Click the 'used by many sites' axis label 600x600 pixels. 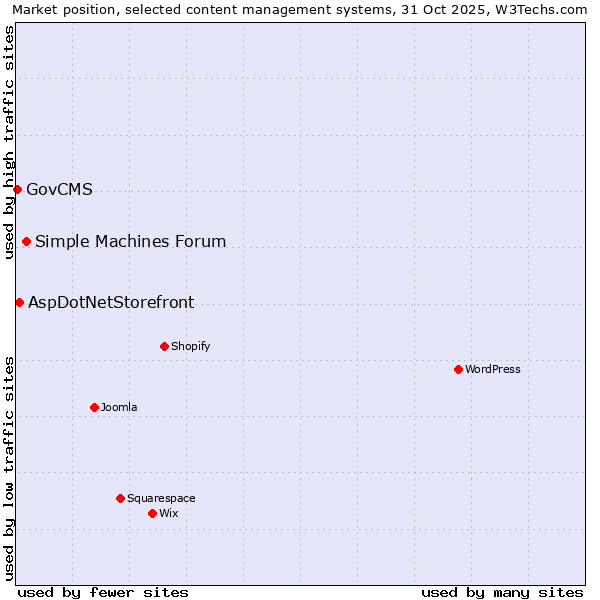pyautogui.click(x=502, y=592)
